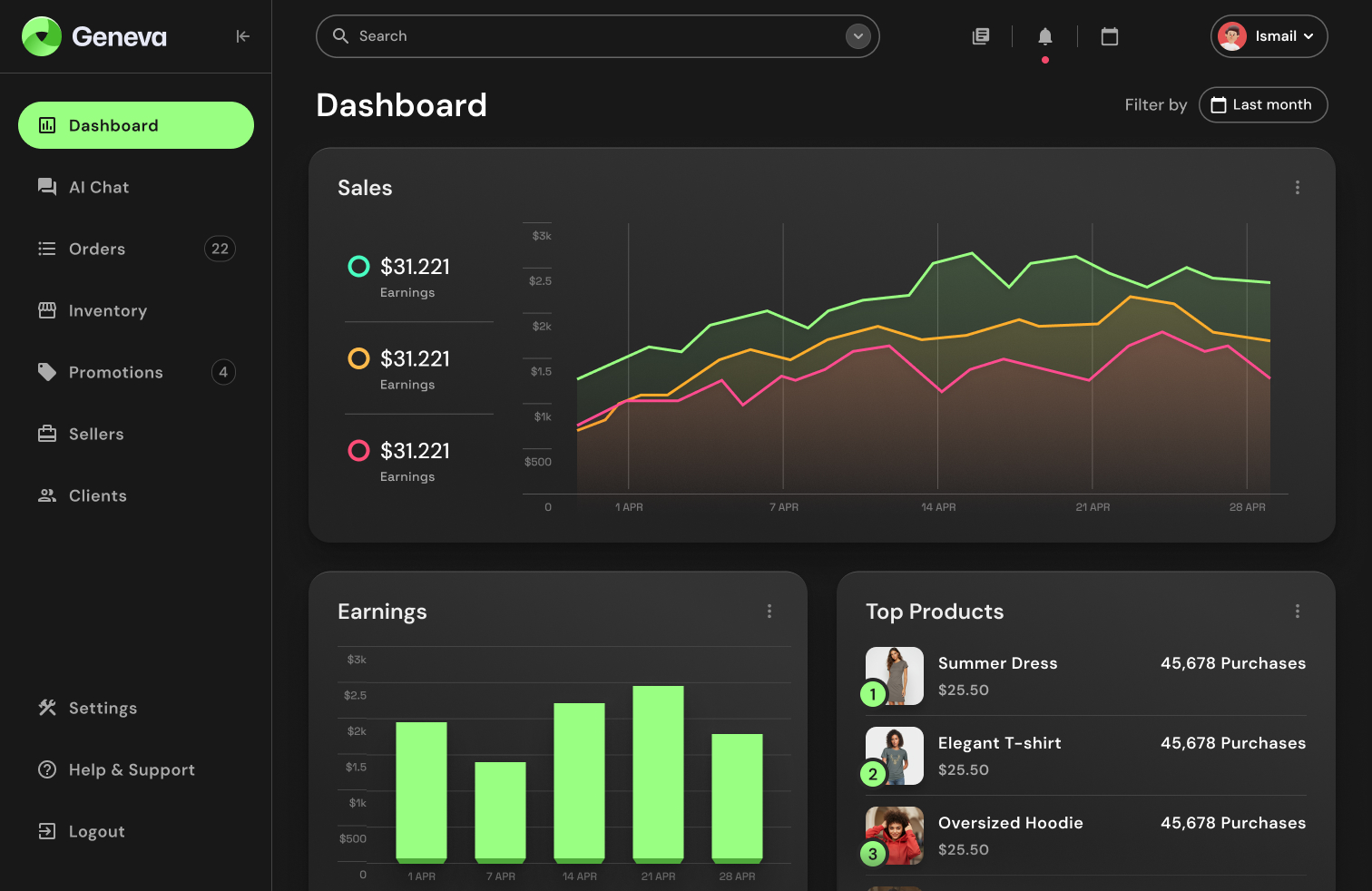Select Dashboard in the sidebar
The image size is (1372, 891).
tap(113, 125)
